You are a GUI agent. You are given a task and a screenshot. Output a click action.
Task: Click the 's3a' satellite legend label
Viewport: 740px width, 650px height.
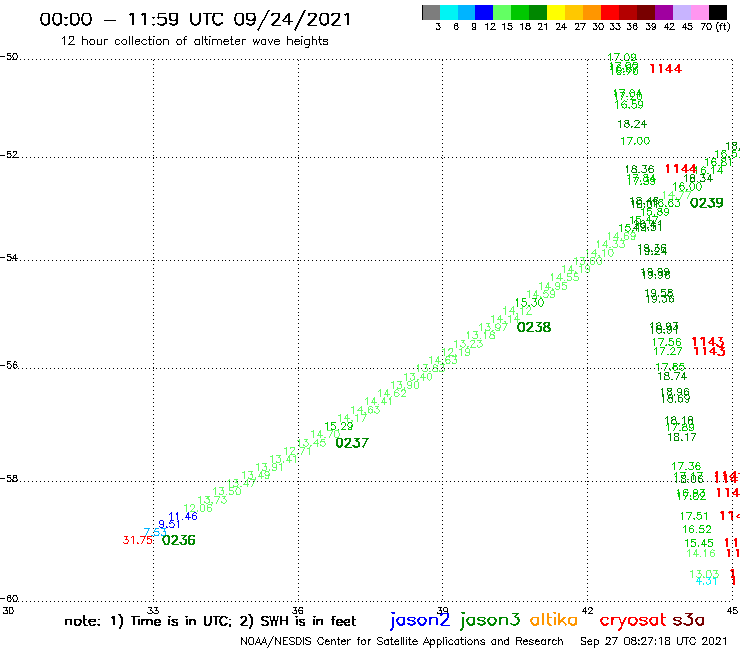[689, 620]
